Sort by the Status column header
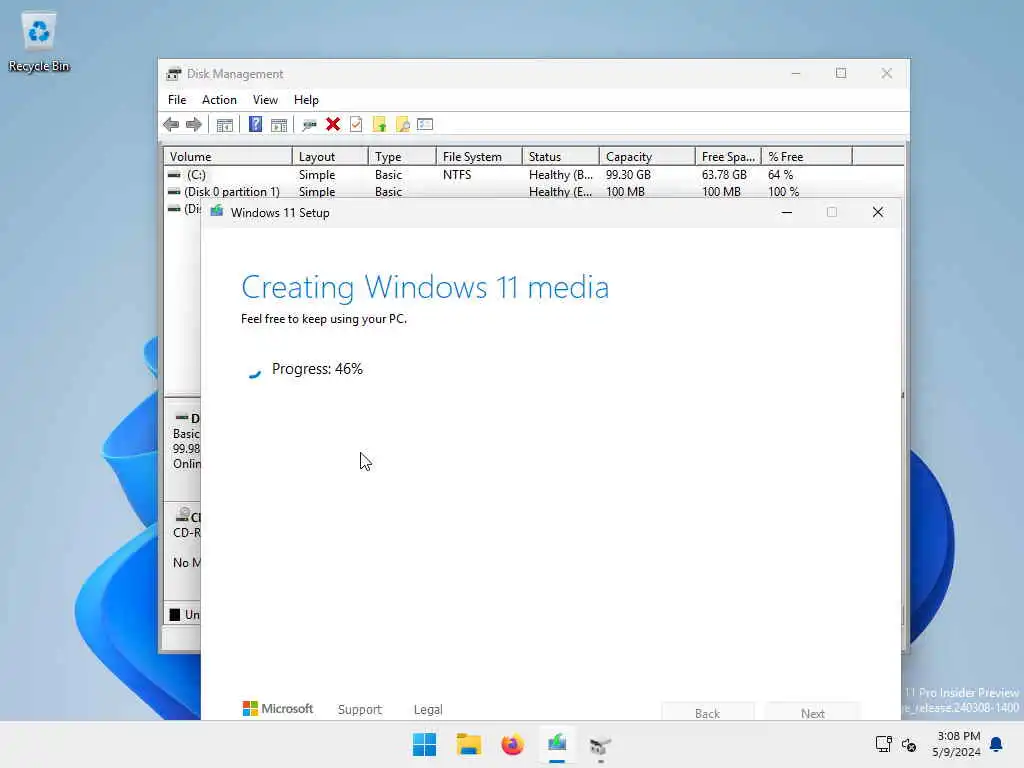 pyautogui.click(x=562, y=157)
